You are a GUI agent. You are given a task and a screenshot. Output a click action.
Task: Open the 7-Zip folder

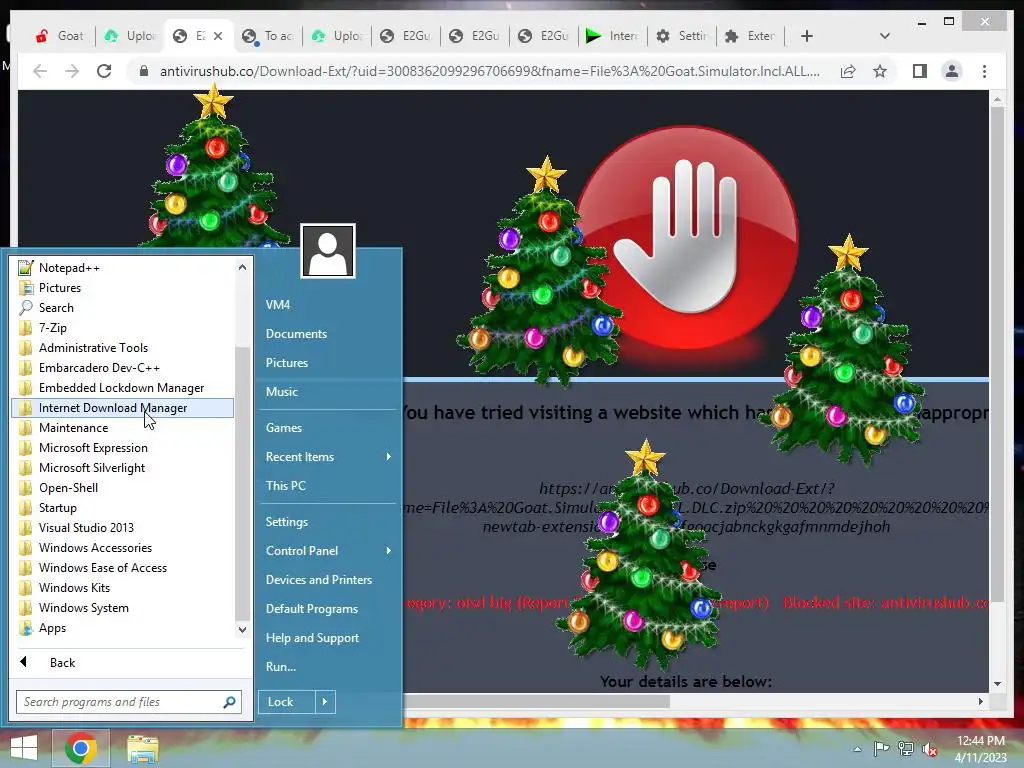point(123,328)
